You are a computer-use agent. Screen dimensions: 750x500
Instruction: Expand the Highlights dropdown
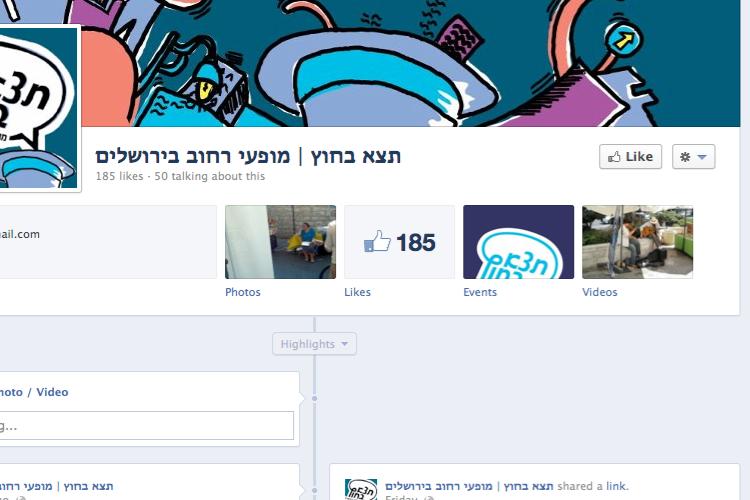point(314,344)
